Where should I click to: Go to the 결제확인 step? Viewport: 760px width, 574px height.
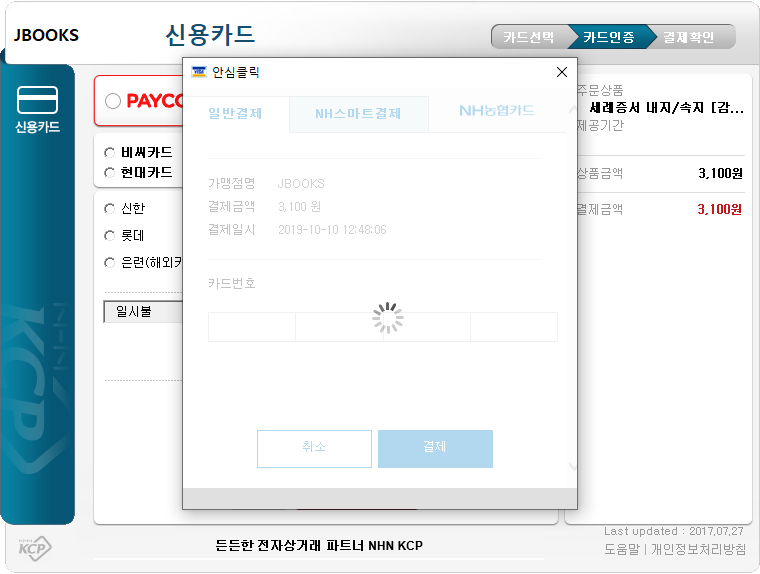[x=689, y=37]
